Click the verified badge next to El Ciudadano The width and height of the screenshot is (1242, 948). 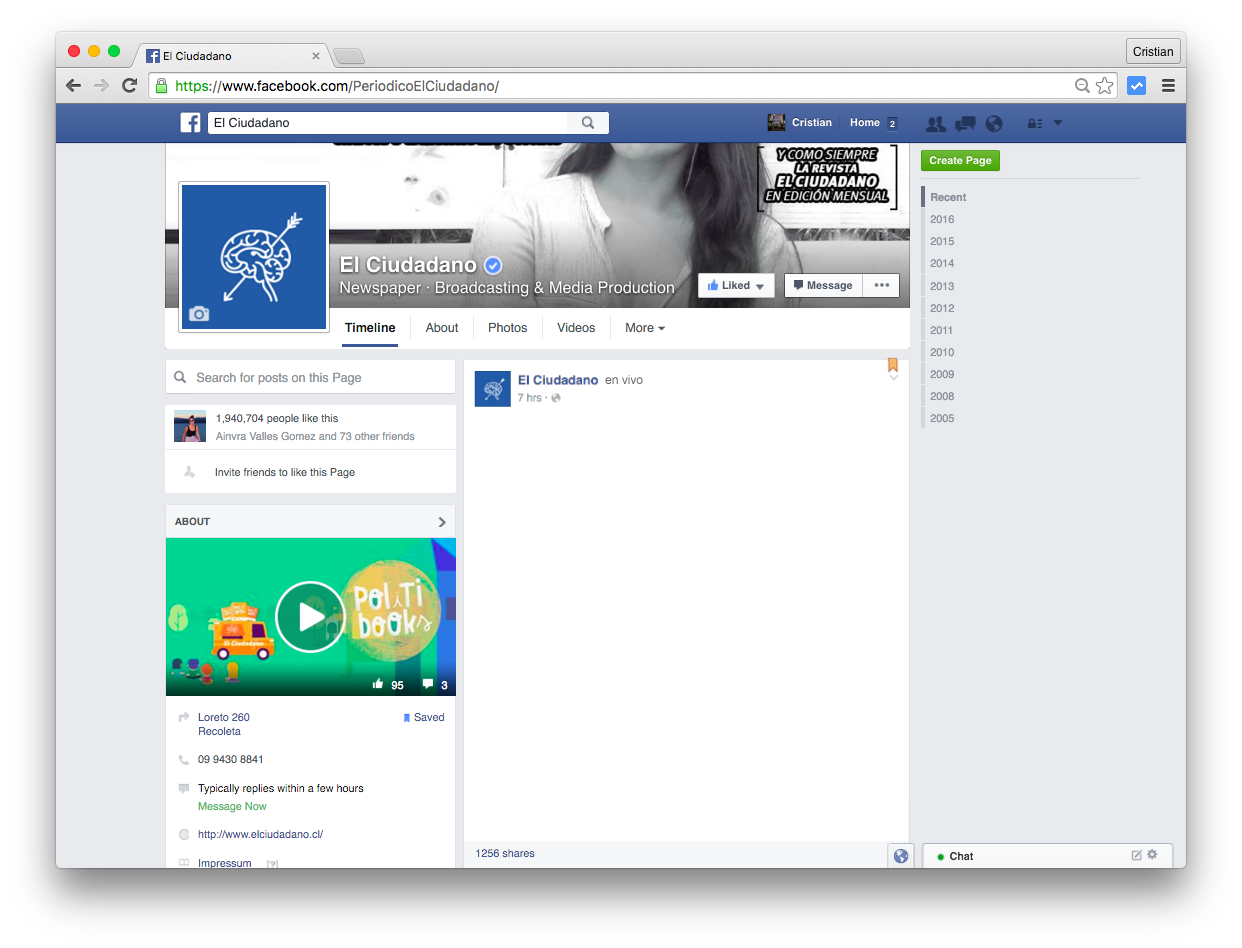493,265
